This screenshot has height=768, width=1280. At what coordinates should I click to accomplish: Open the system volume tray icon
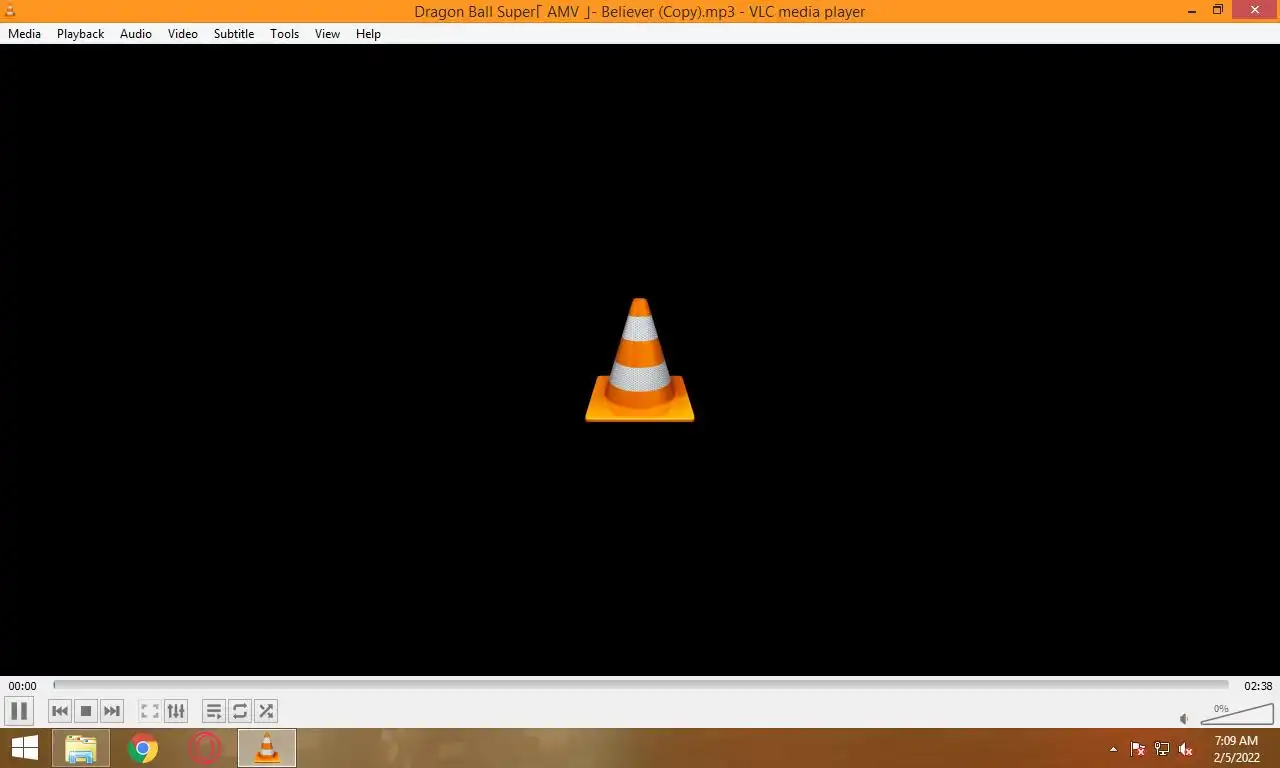pyautogui.click(x=1186, y=749)
